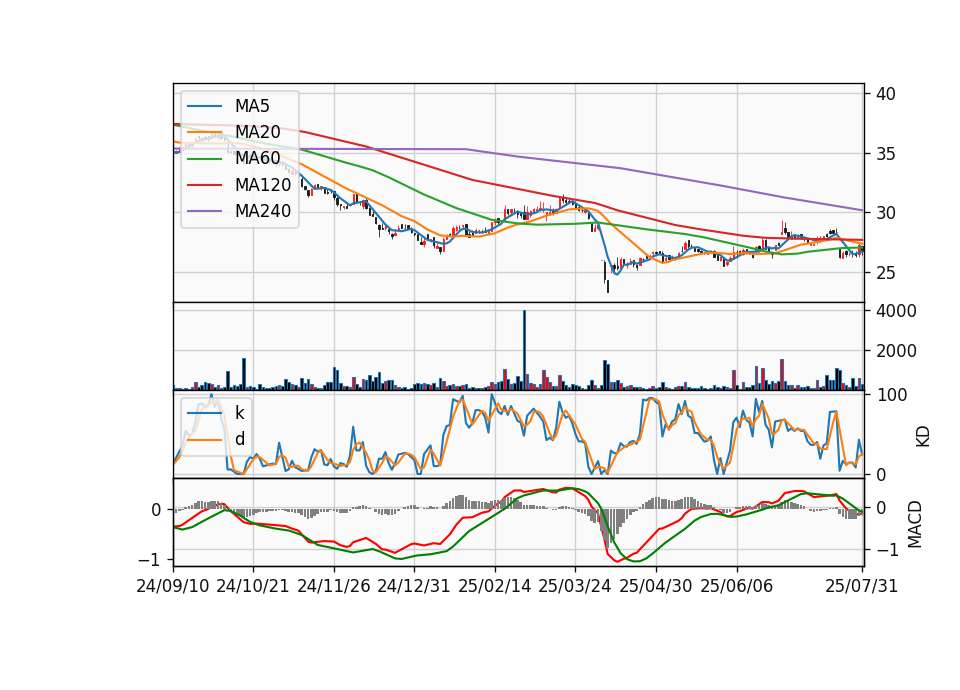Click the 24/11/26 date axis label

334,586
